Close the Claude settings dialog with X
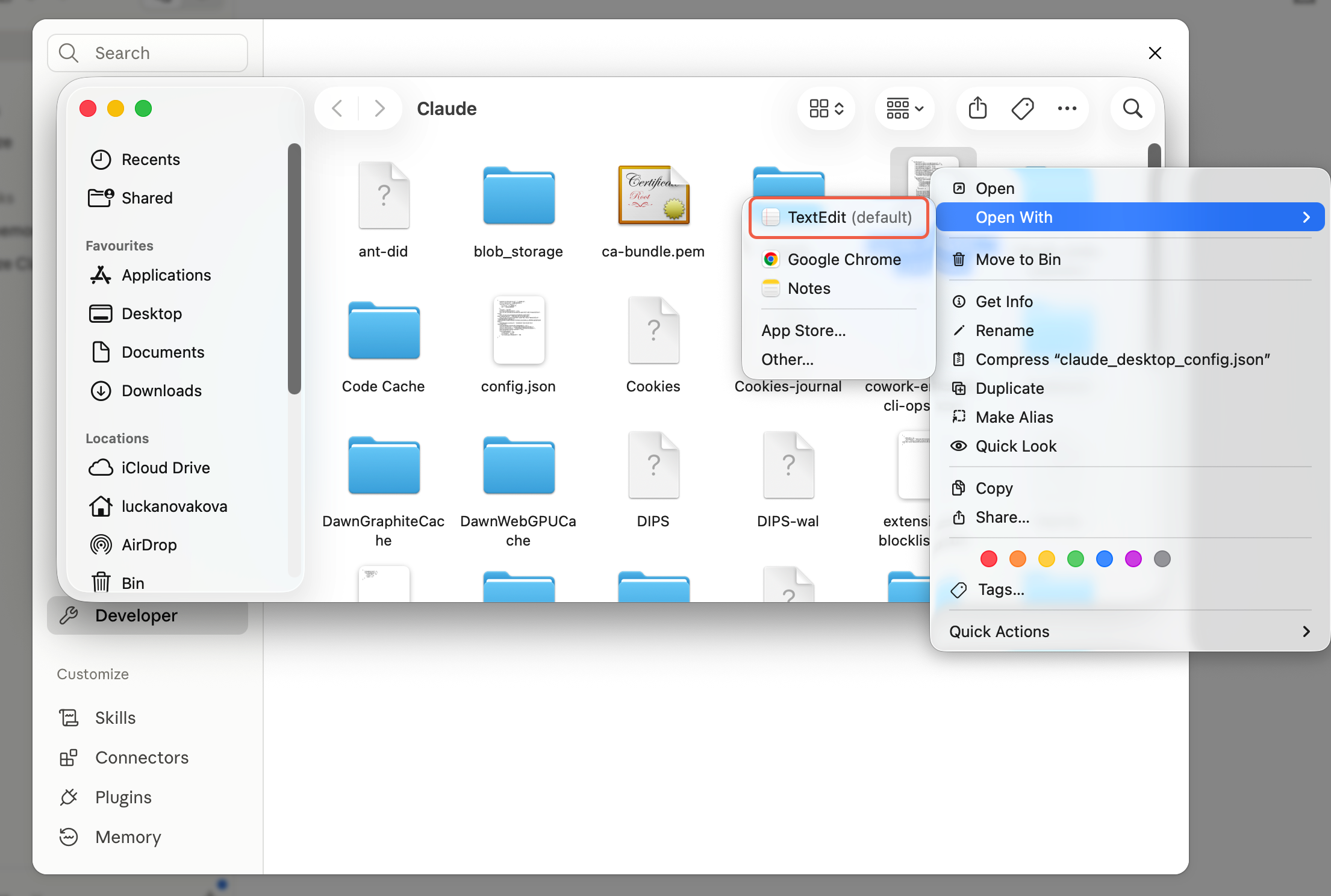Viewport: 1331px width, 896px height. point(1155,53)
